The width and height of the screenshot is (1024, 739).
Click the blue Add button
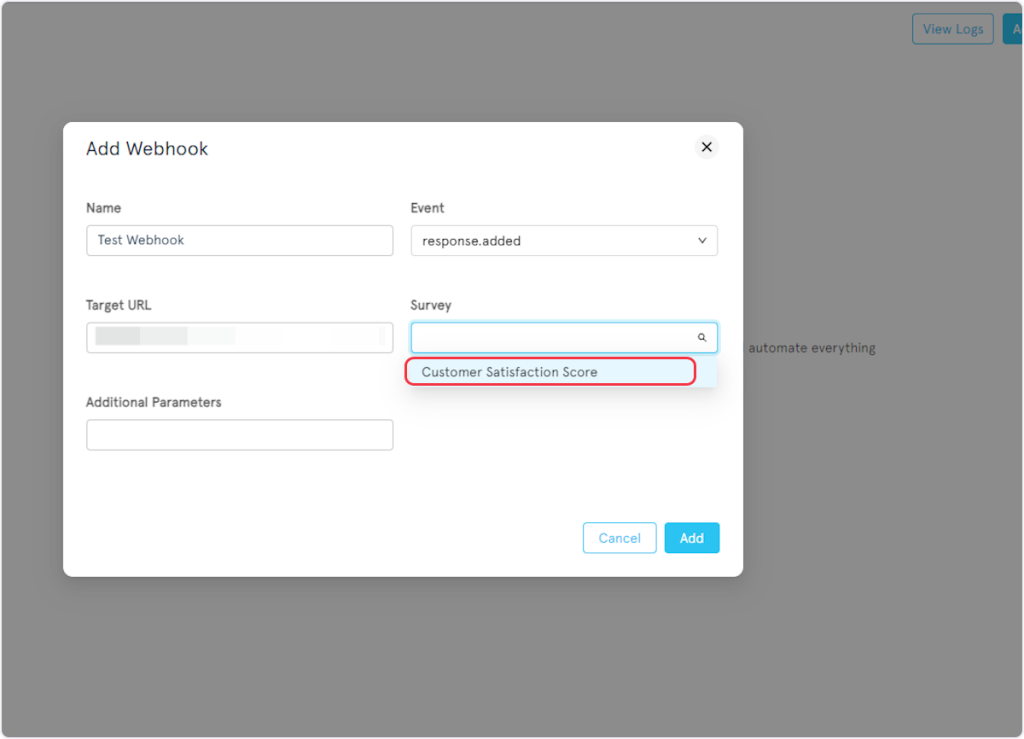pyautogui.click(x=691, y=538)
